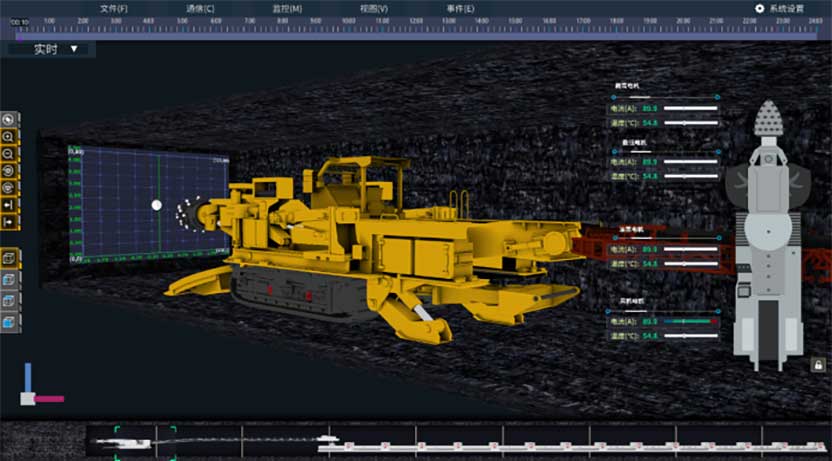The height and width of the screenshot is (461, 832).
Task: Click the gear icon next to 系统设置
Action: tap(759, 8)
